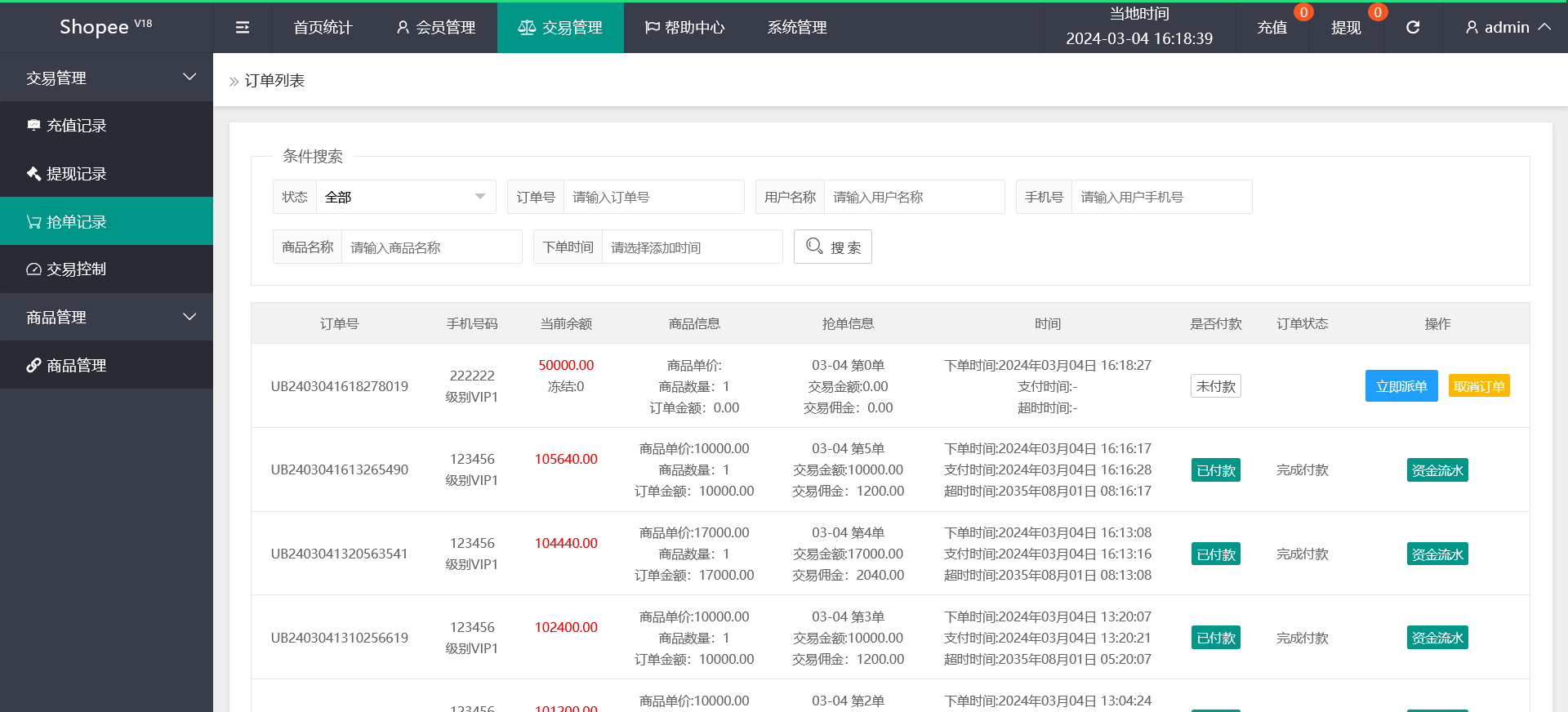The width and height of the screenshot is (1568, 712).
Task: Click the hamburger menu collapse icon
Action: click(243, 28)
